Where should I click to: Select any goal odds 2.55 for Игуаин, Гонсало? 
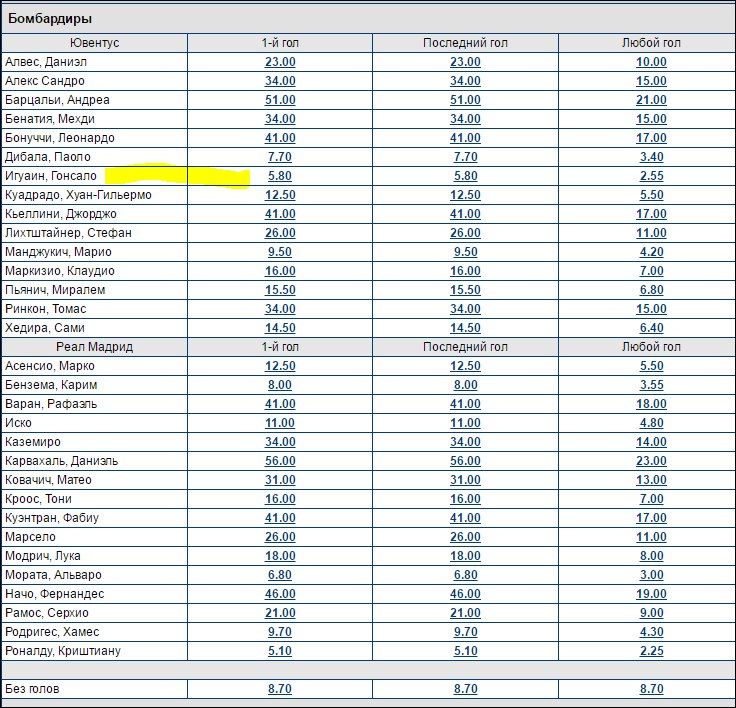pos(652,176)
